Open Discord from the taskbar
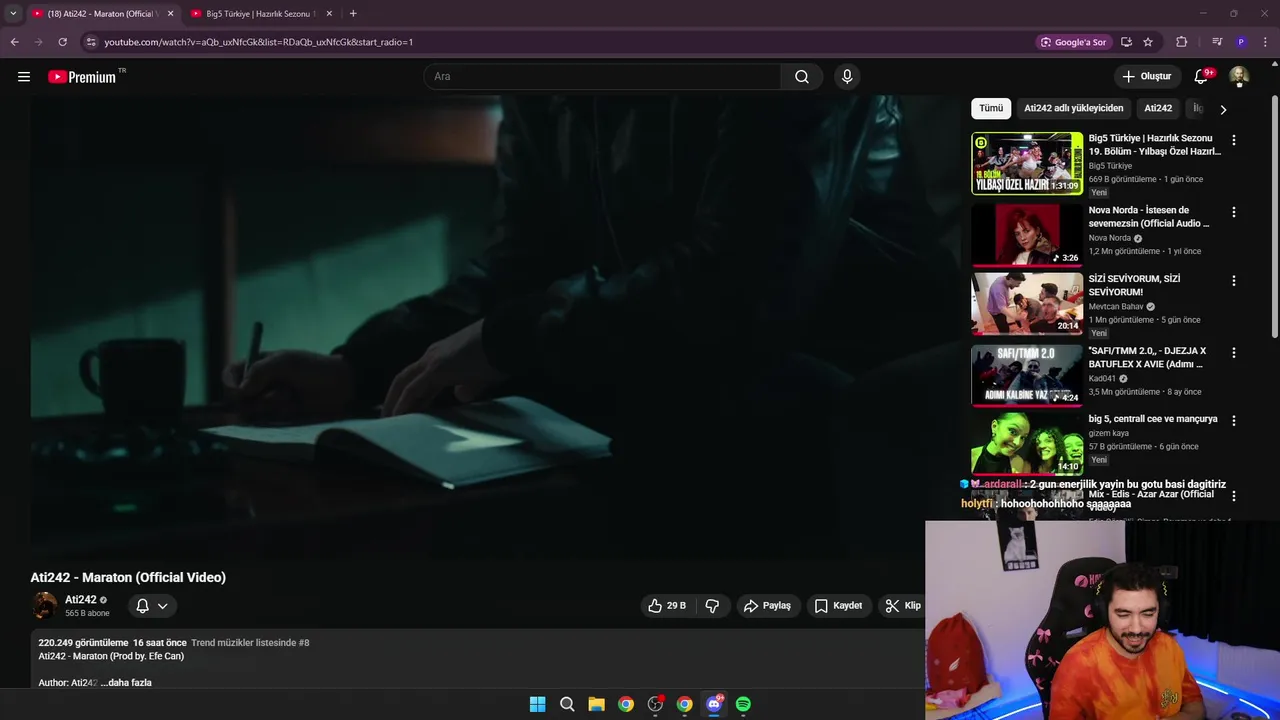Viewport: 1280px width, 720px height. point(714,704)
